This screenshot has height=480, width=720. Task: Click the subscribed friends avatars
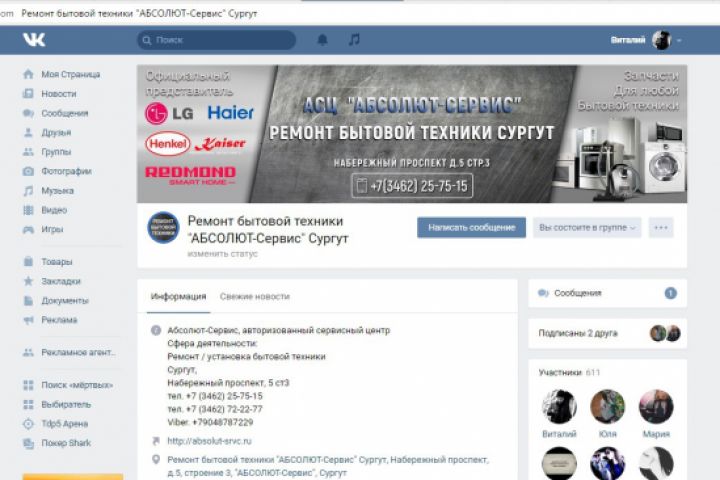pyautogui.click(x=665, y=333)
